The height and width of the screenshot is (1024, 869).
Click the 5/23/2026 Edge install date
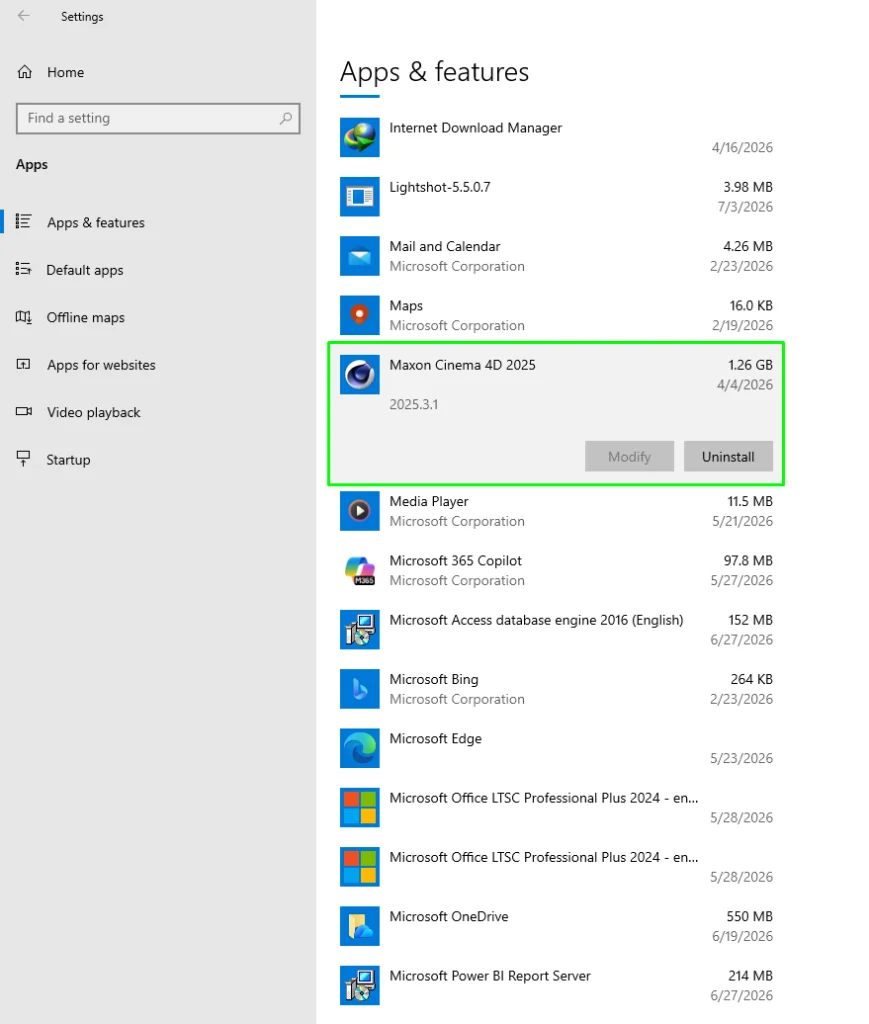coord(742,759)
